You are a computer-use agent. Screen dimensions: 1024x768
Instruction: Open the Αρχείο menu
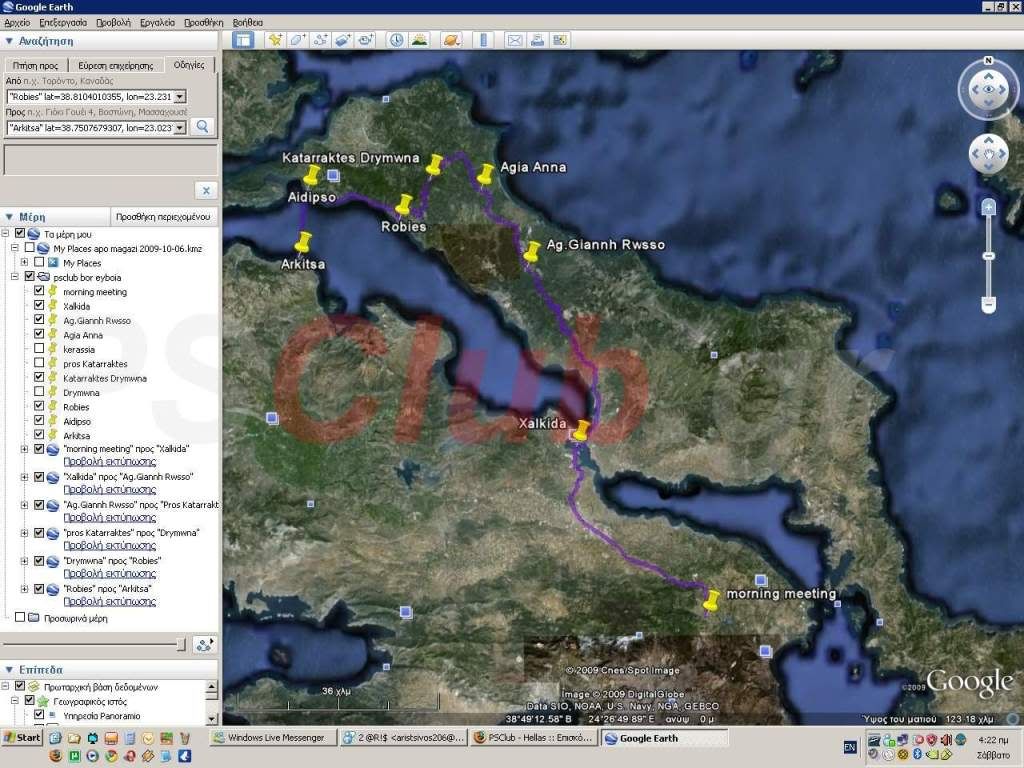17,22
